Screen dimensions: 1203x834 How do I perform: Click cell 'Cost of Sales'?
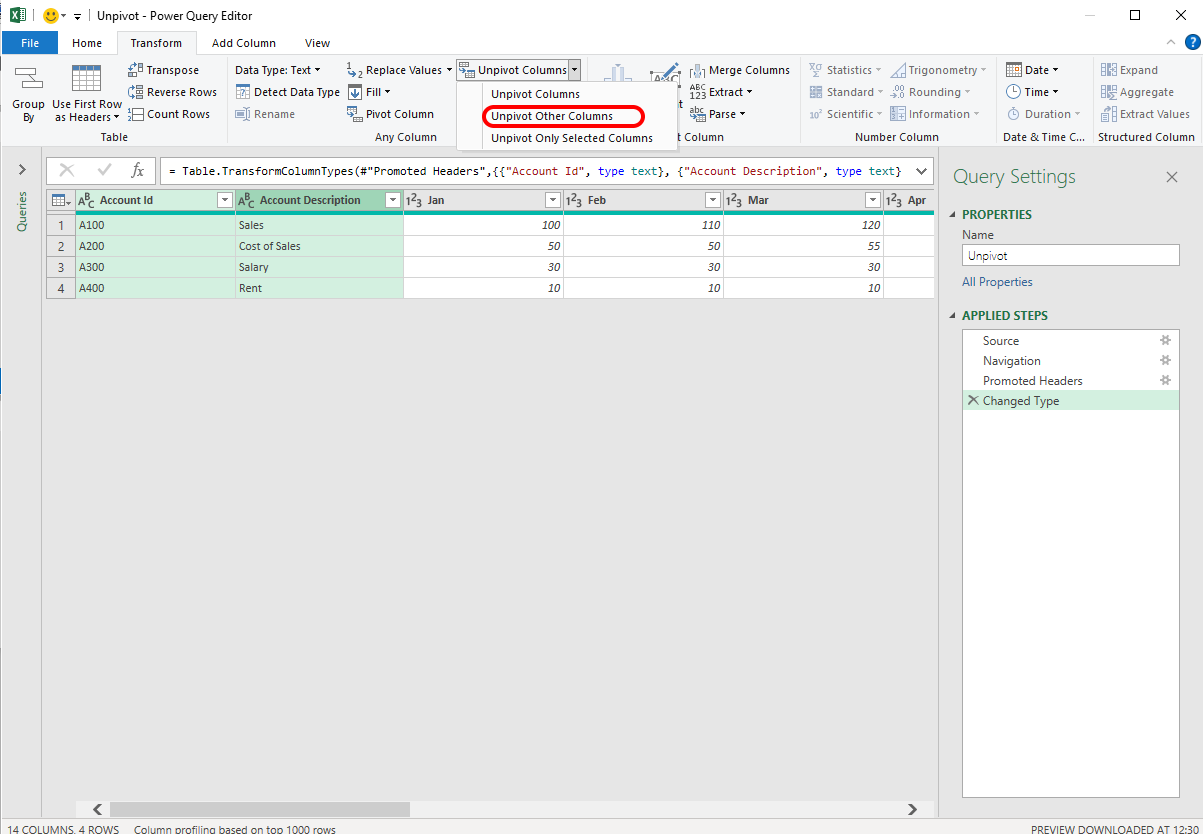[319, 246]
